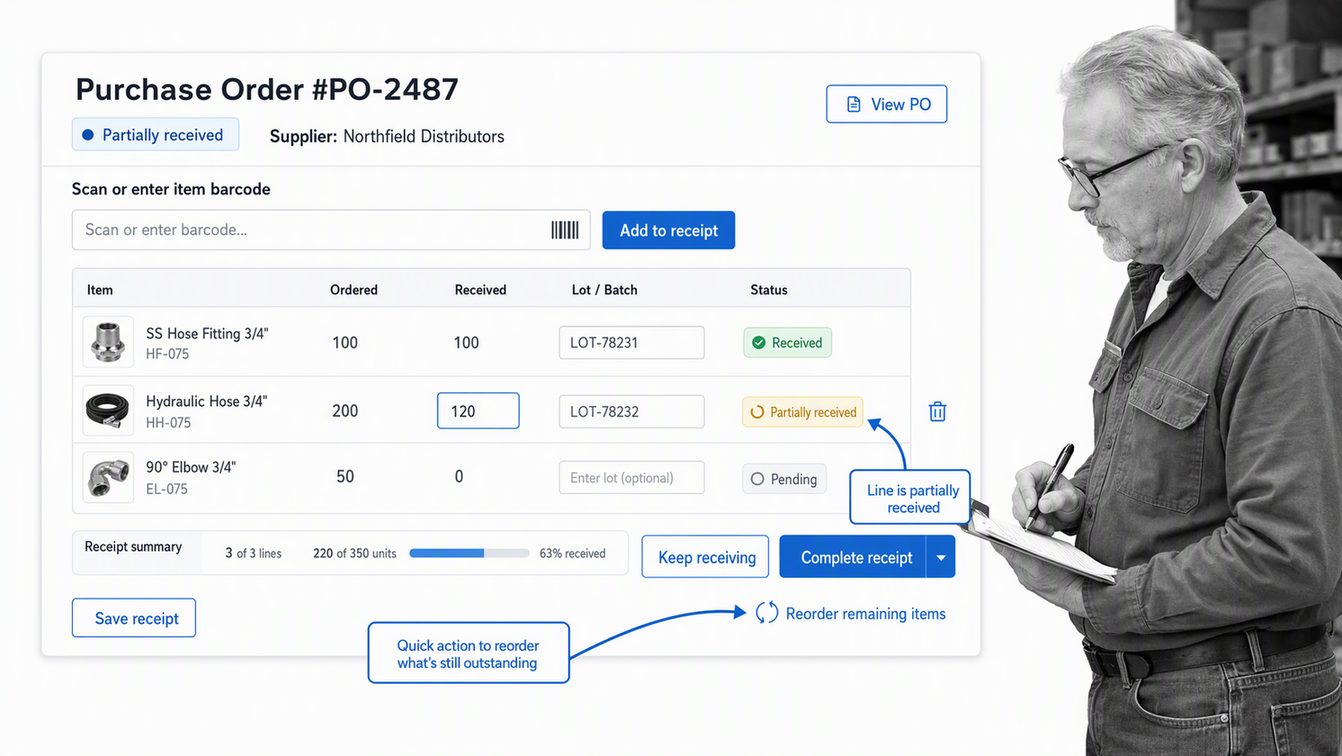Click the LOT-78232 lot field
Viewport: 1342px width, 756px height.
click(x=631, y=411)
